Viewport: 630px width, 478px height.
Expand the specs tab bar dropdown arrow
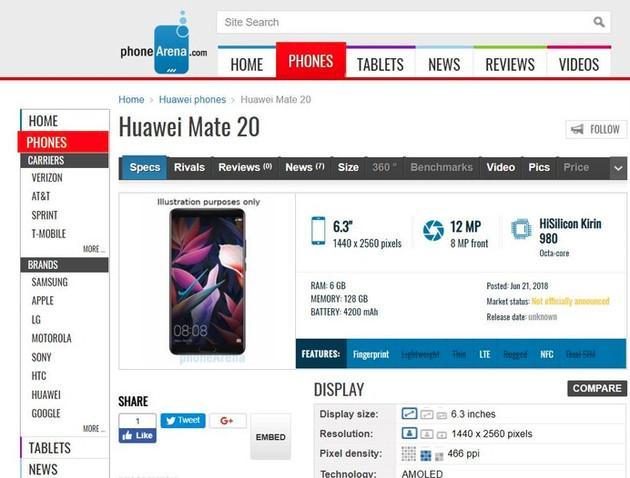pyautogui.click(x=618, y=168)
